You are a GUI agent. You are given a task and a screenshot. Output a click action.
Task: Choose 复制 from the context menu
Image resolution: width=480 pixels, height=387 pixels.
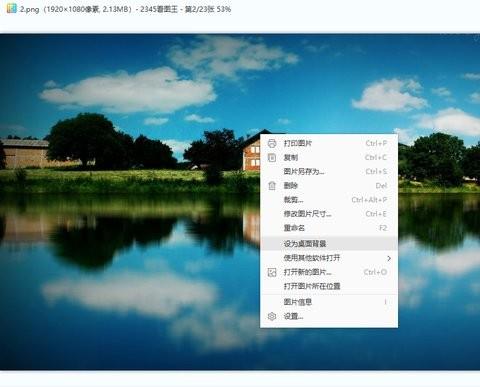pos(329,157)
